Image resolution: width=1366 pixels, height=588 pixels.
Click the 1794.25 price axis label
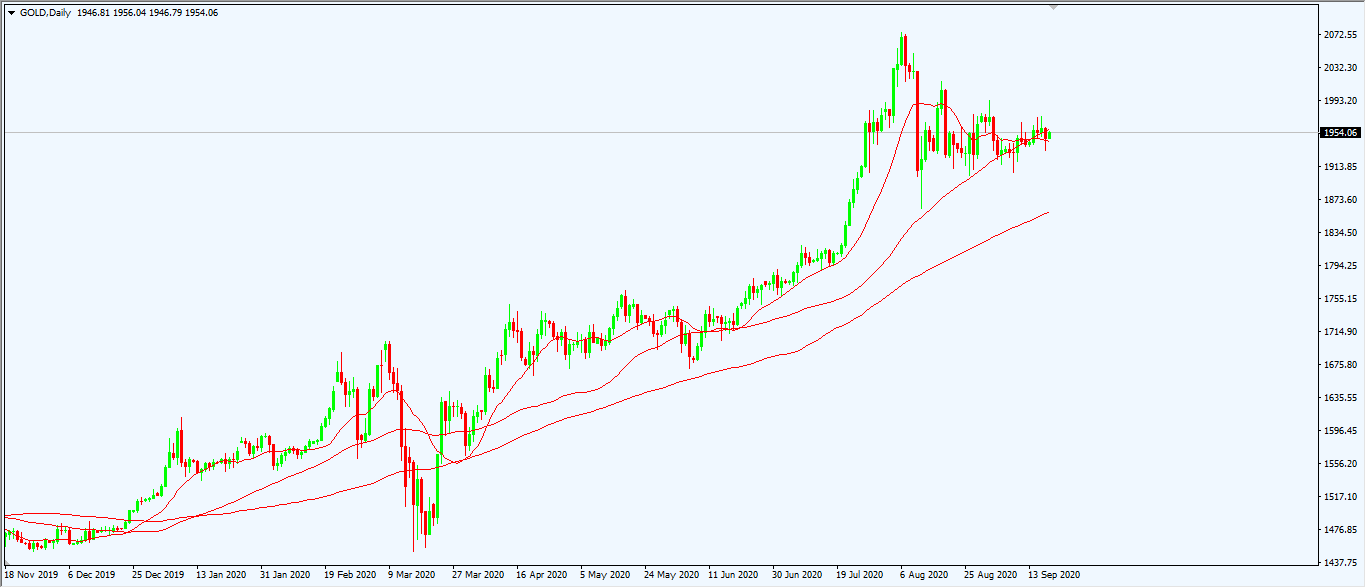coord(1340,266)
